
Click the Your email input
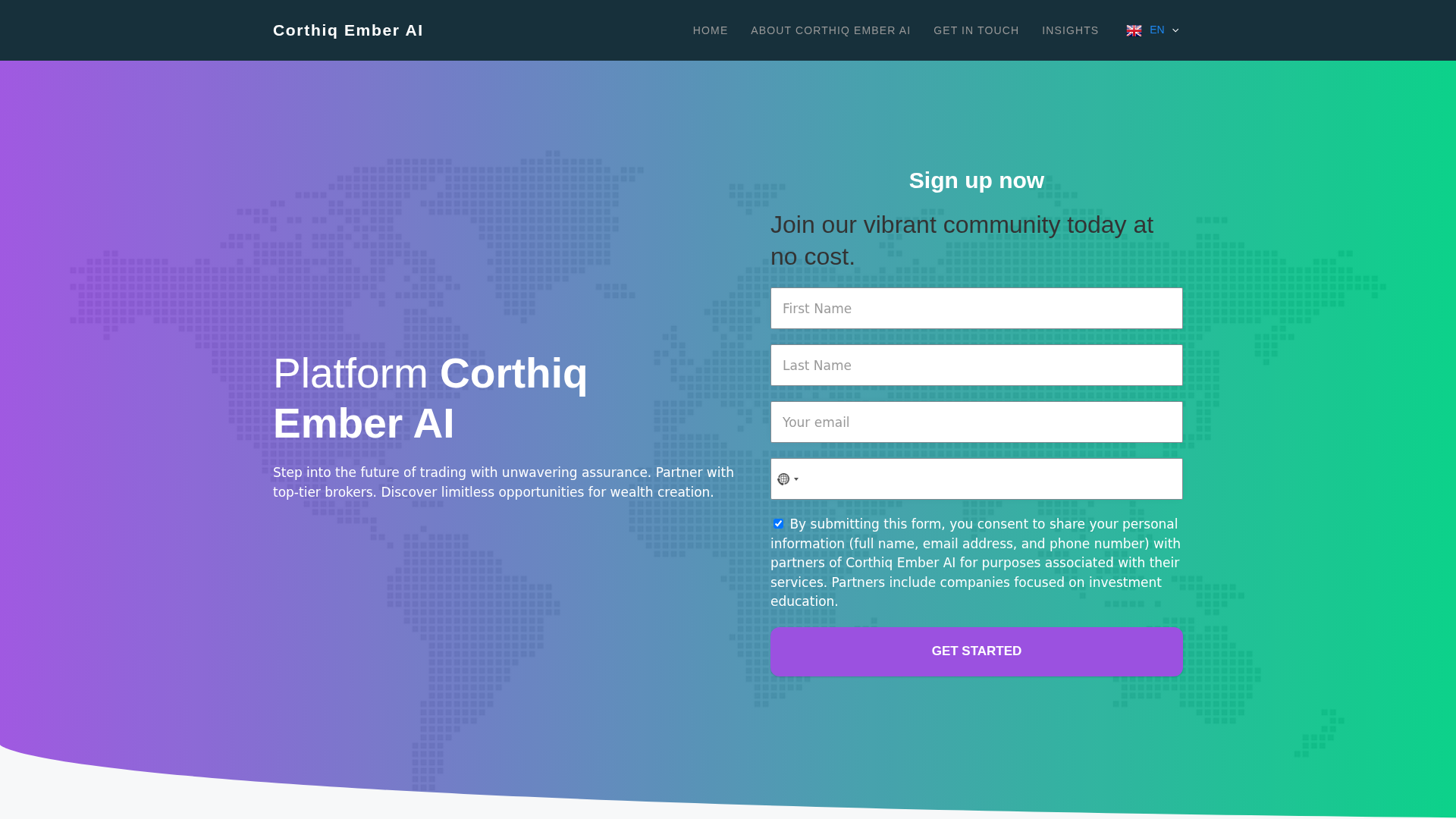point(977,422)
